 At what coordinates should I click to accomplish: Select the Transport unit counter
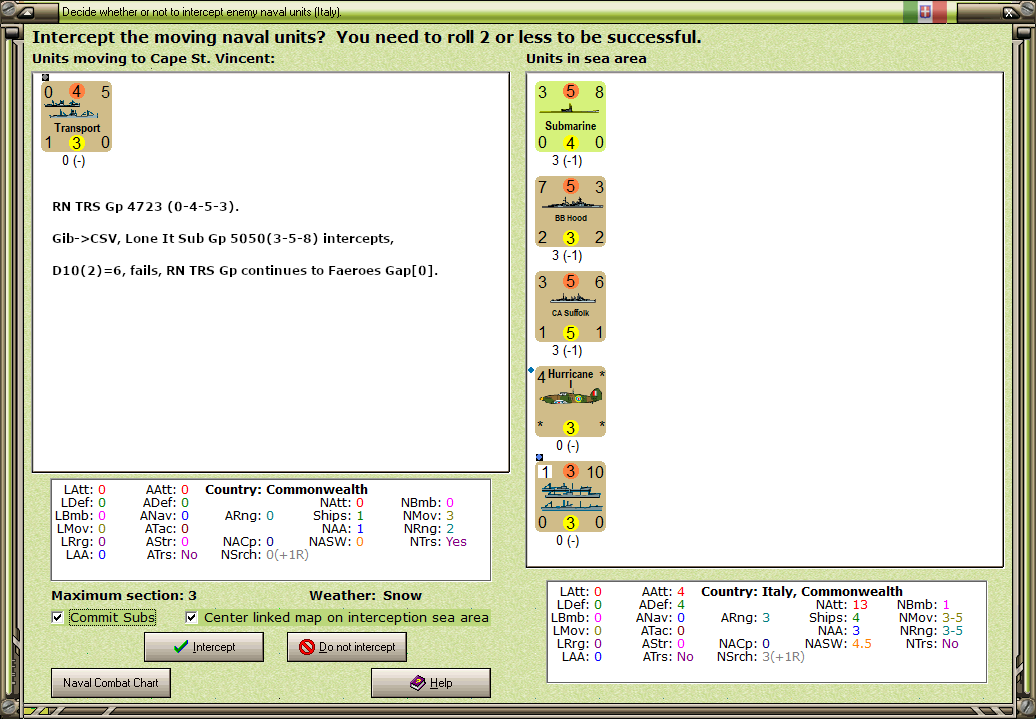click(x=75, y=116)
